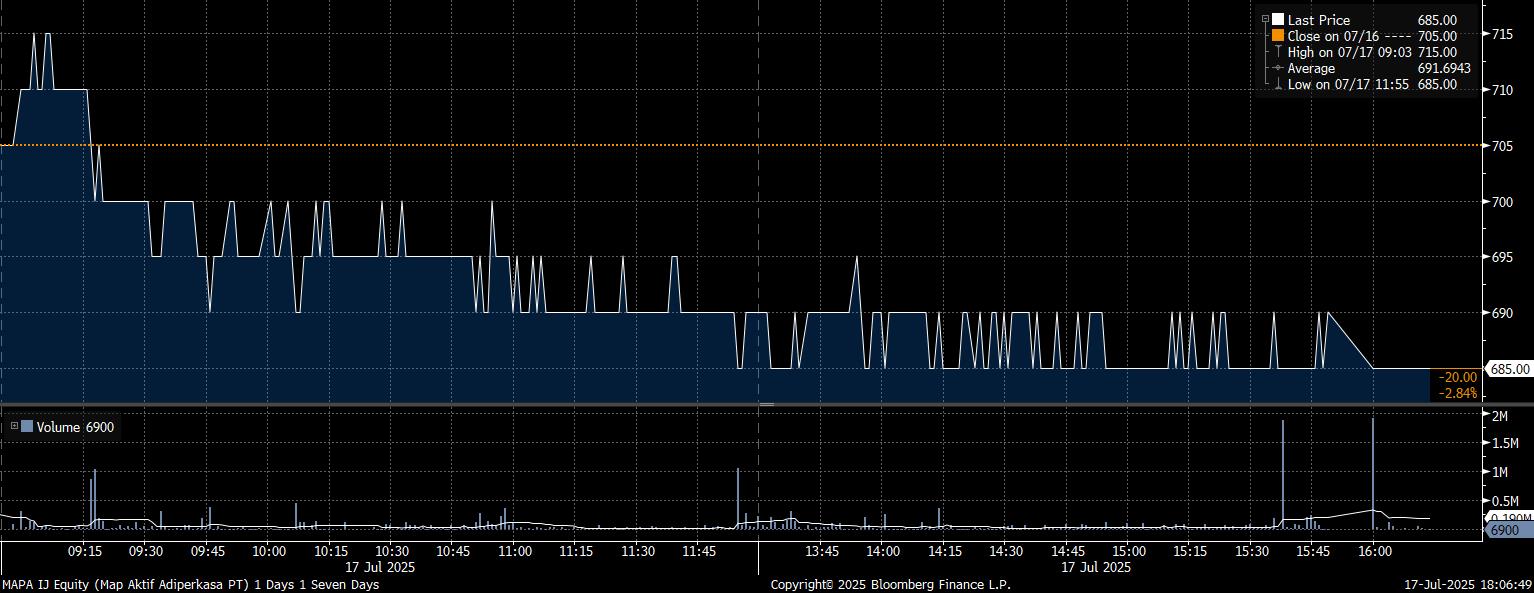Click the orange Close on 07/16 swatch
Screen dimensions: 1534x593
(1278, 36)
